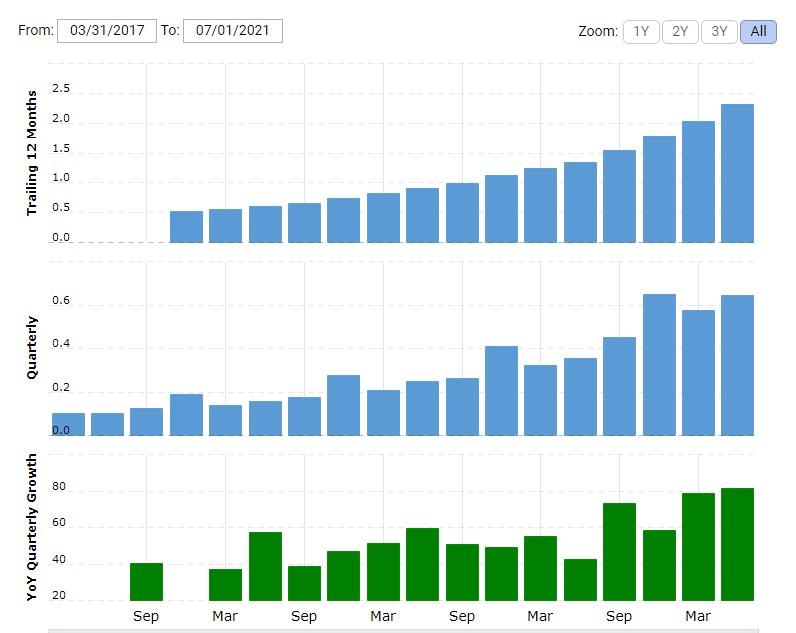796x633 pixels.
Task: Click the YoY Quarterly Growth axis label
Action: click(32, 527)
